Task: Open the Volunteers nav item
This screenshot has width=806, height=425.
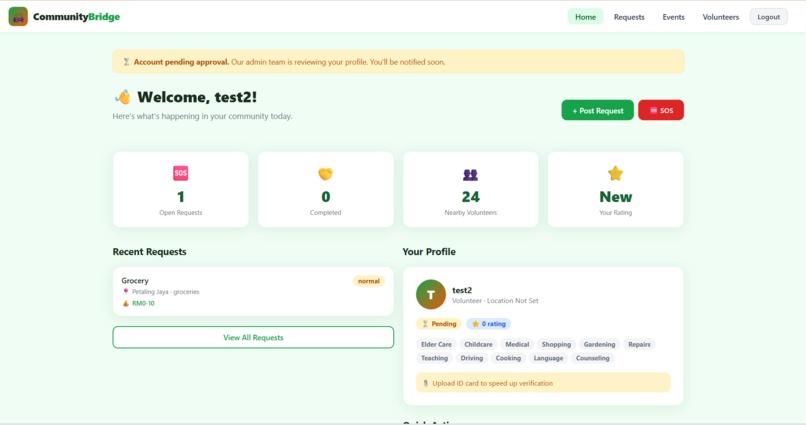Action: coord(720,17)
